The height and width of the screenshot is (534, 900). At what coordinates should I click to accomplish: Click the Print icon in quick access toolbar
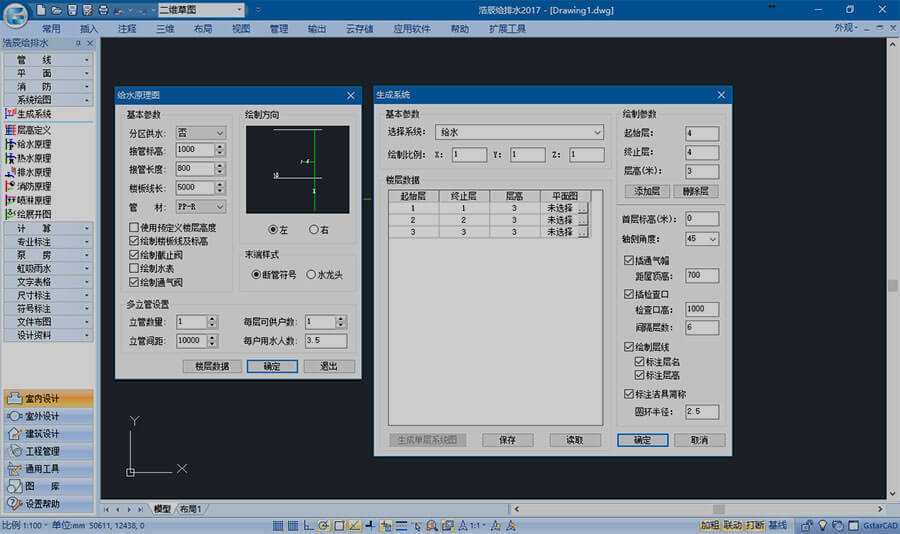coord(103,9)
